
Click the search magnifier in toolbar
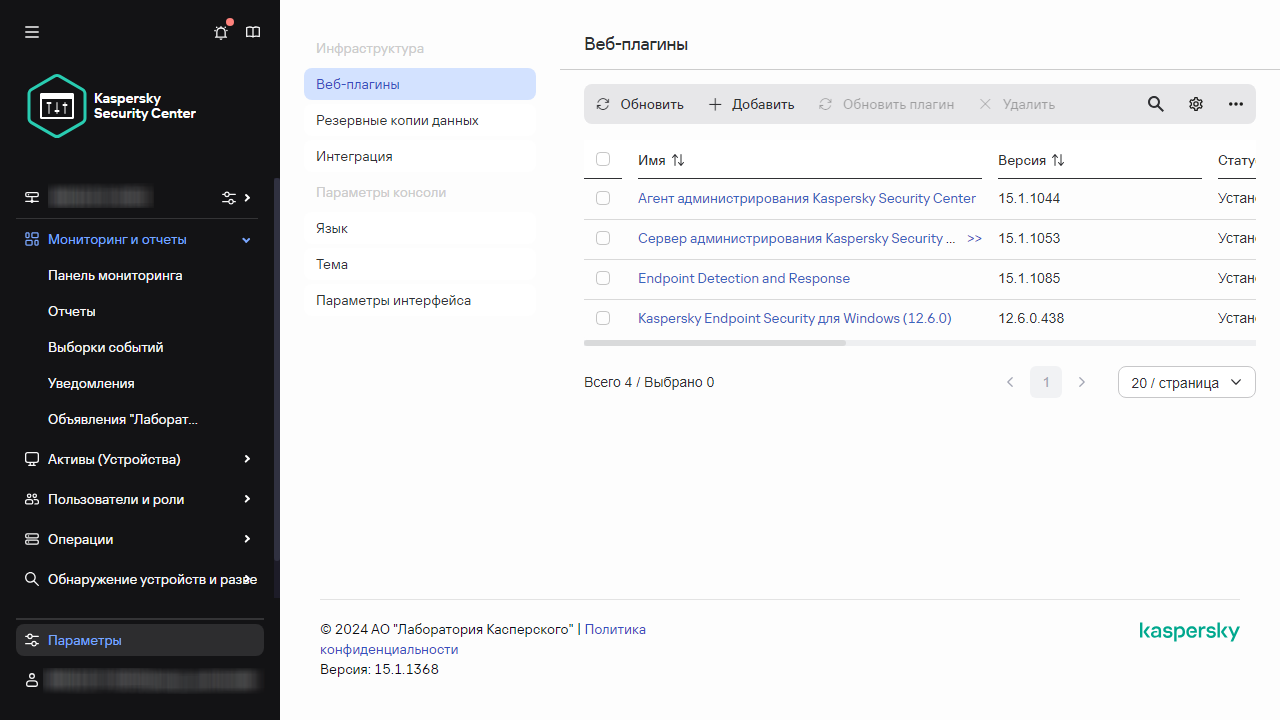point(1155,104)
